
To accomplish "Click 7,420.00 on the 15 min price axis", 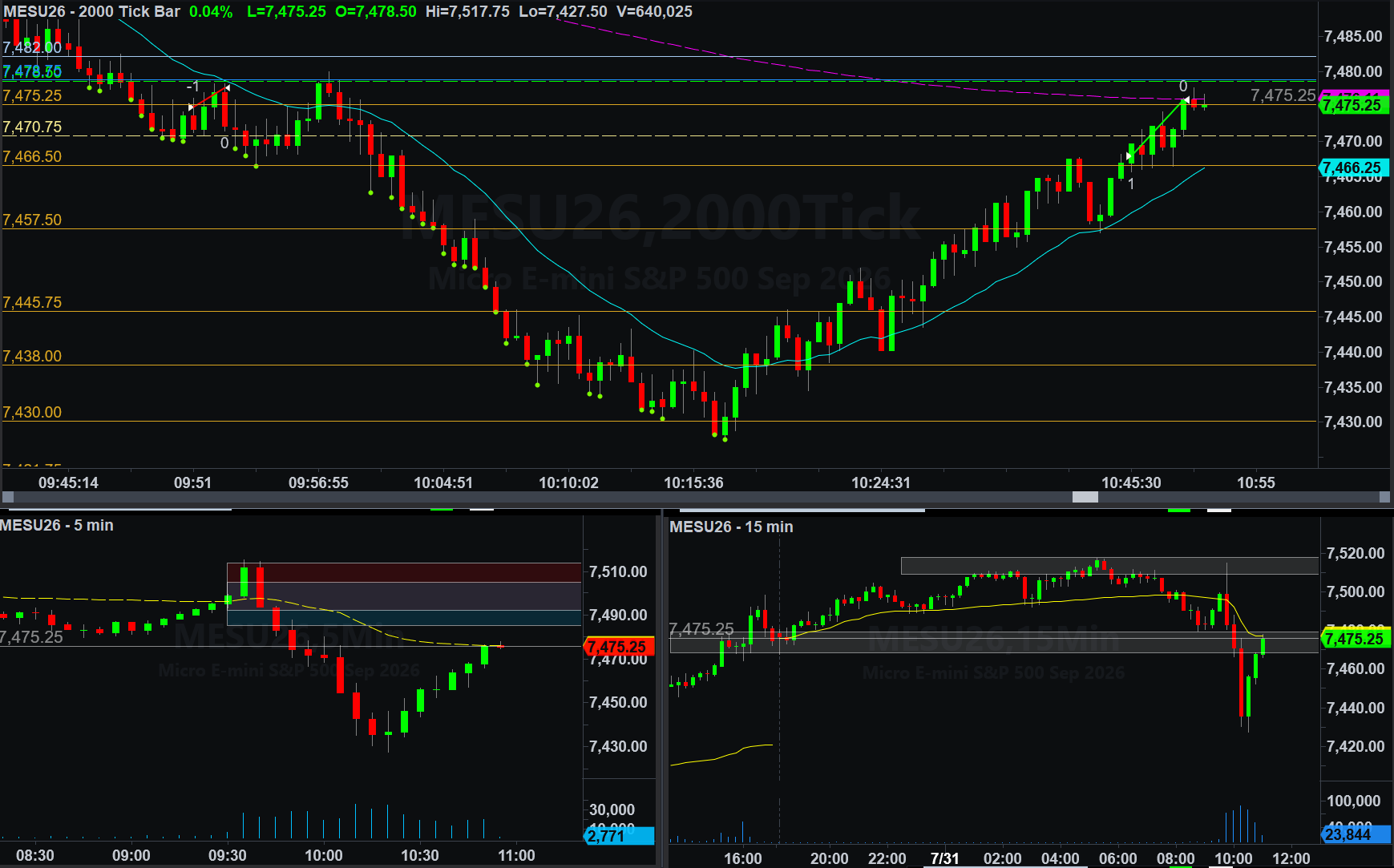I will coord(1356,747).
